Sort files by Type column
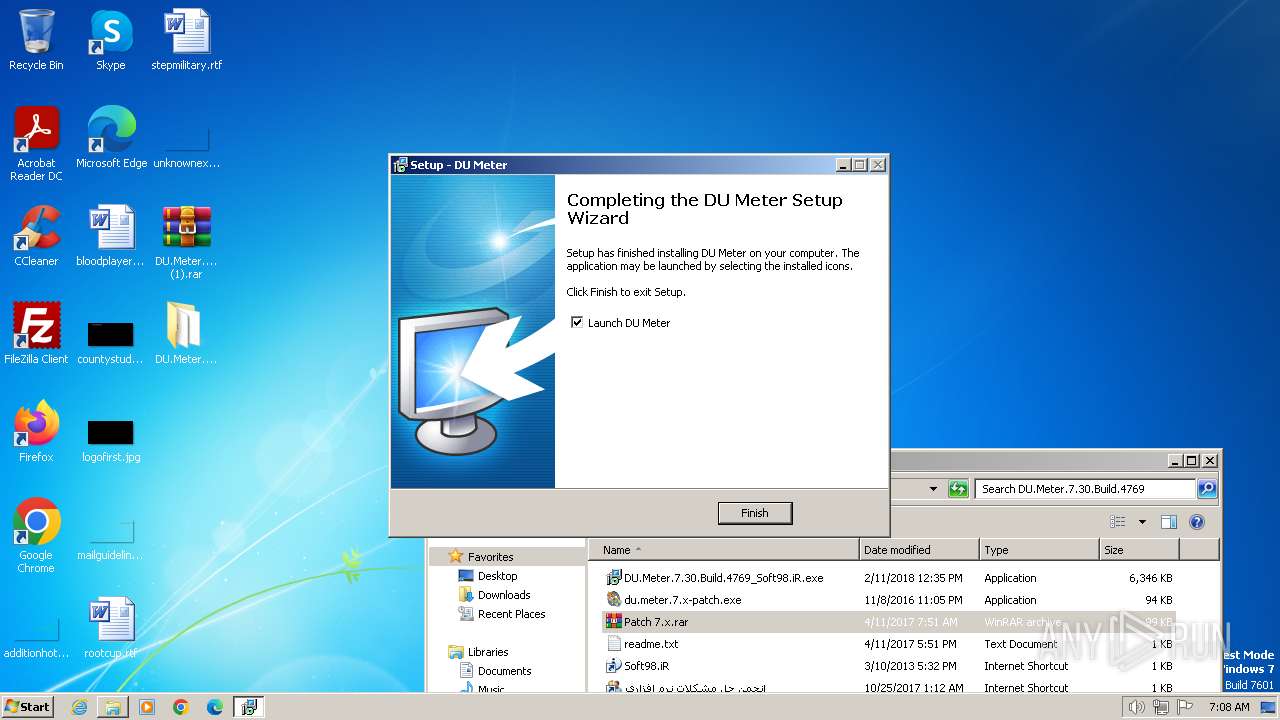The width and height of the screenshot is (1280, 720). (x=1039, y=550)
